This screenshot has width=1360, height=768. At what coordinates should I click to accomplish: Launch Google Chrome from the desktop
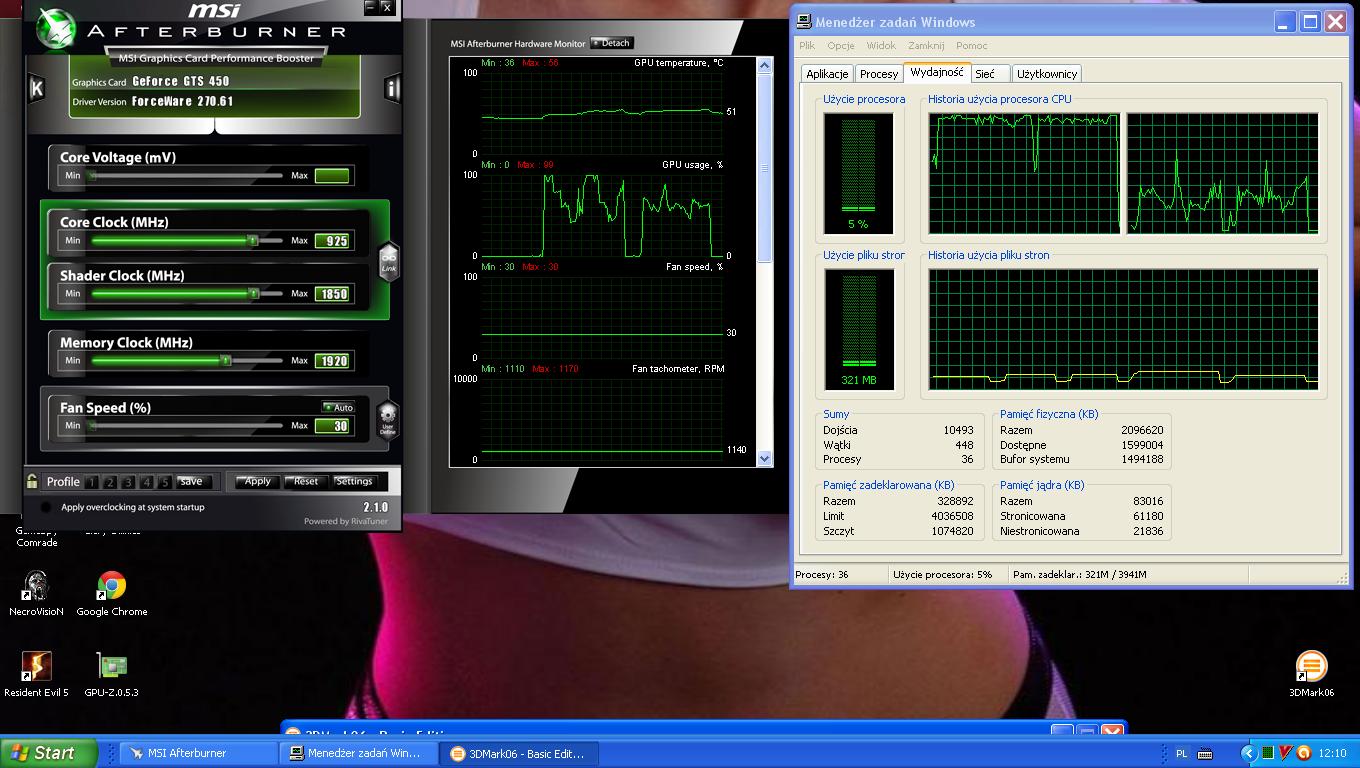click(112, 593)
